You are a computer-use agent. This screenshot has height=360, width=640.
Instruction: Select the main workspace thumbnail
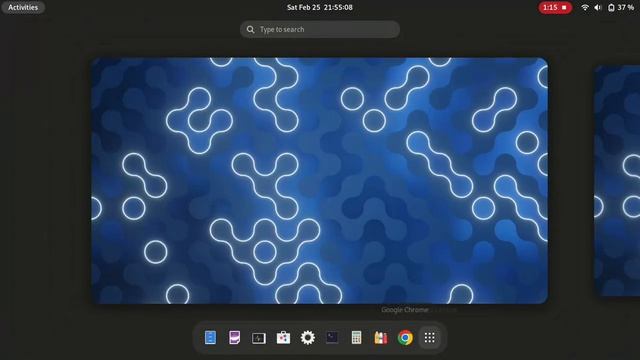point(320,180)
